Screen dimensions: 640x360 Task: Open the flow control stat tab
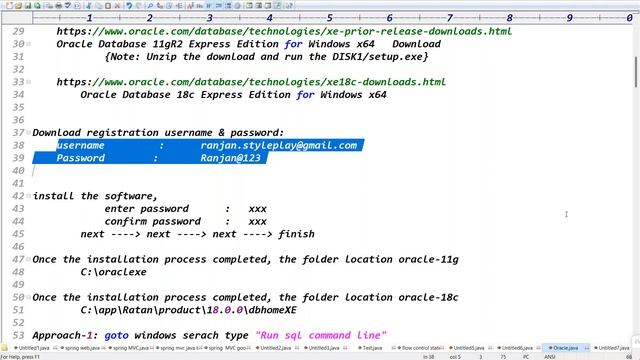click(x=420, y=348)
